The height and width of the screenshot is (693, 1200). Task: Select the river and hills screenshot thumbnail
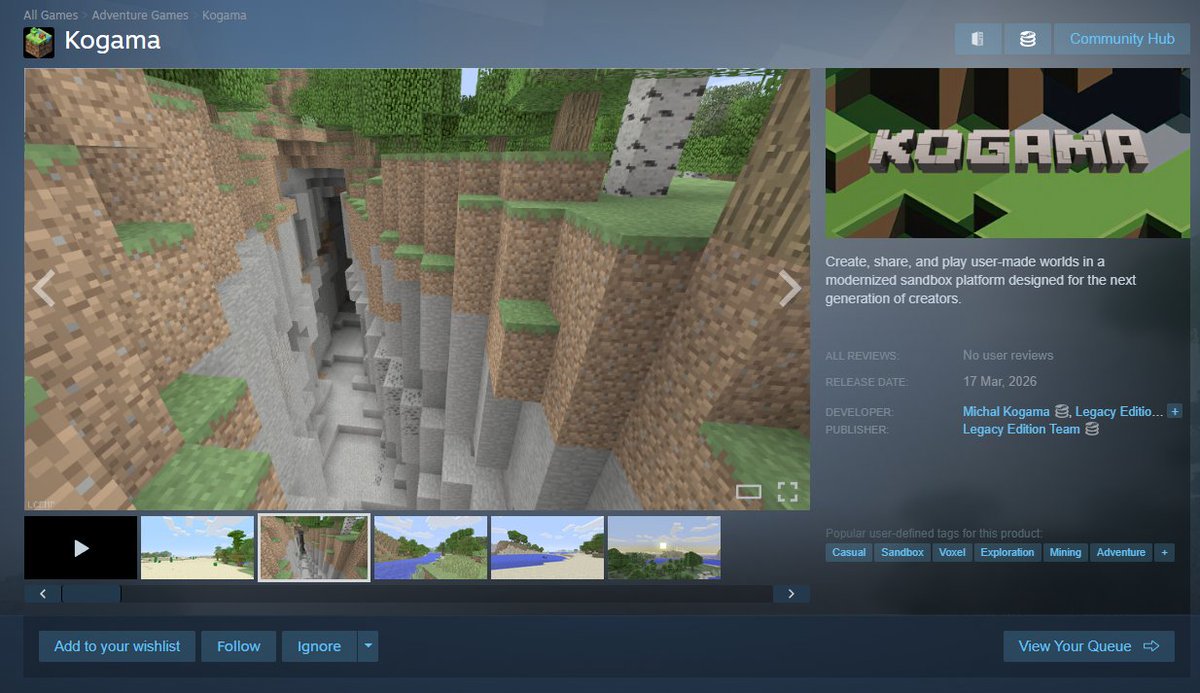[x=431, y=548]
